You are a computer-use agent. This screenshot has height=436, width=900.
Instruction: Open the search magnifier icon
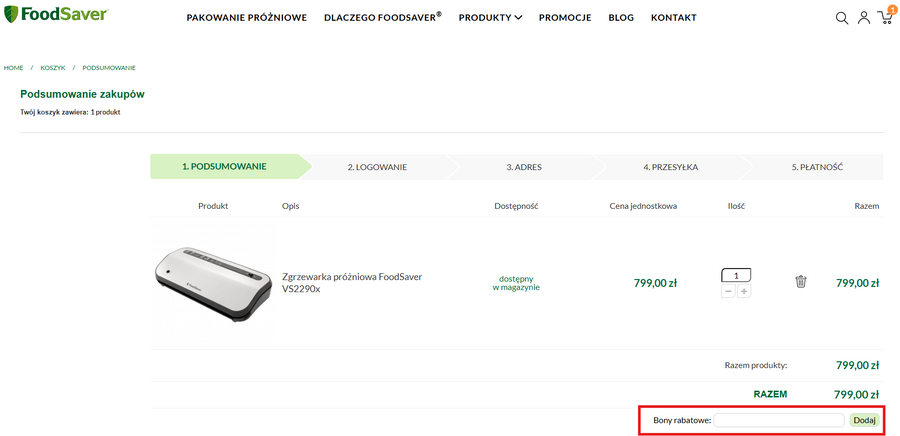[842, 18]
